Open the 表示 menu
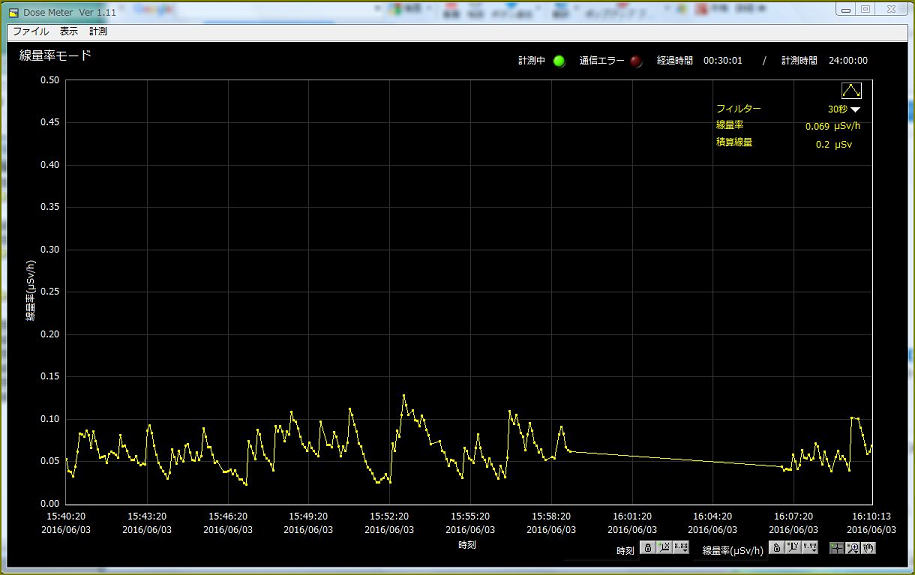 [68, 32]
